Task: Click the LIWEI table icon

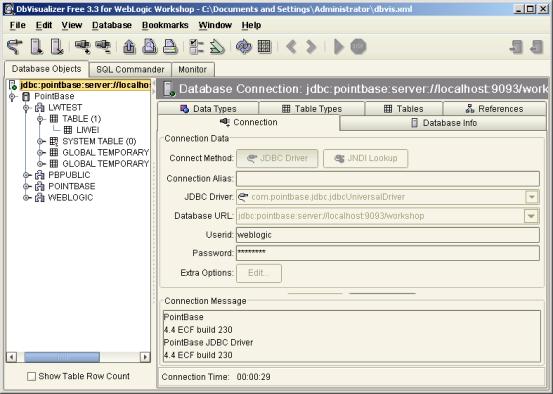Action: 68,130
